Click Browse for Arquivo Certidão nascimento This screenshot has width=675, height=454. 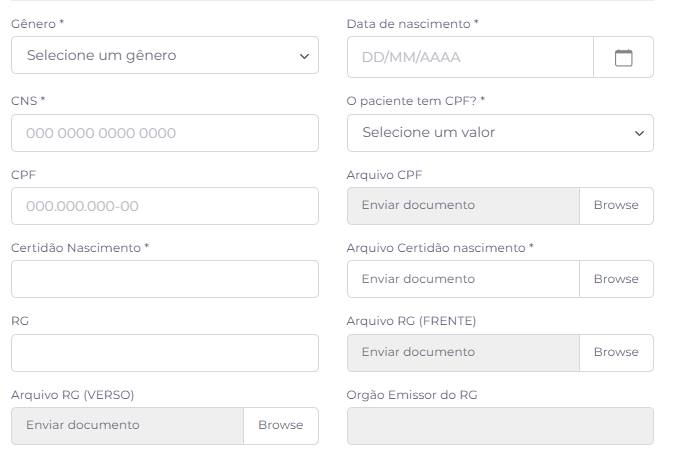pos(616,279)
